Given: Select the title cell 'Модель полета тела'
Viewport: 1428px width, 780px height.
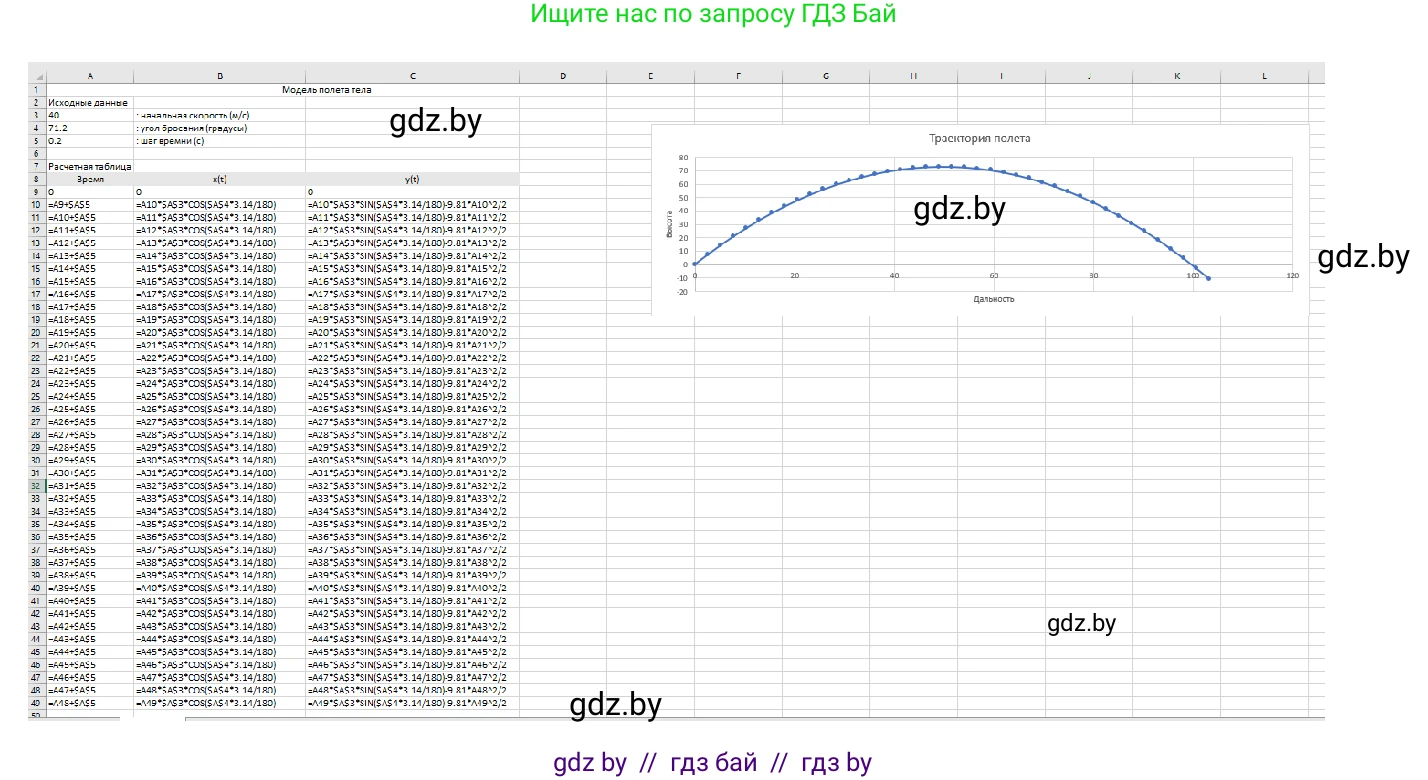Looking at the screenshot, I should [326, 89].
